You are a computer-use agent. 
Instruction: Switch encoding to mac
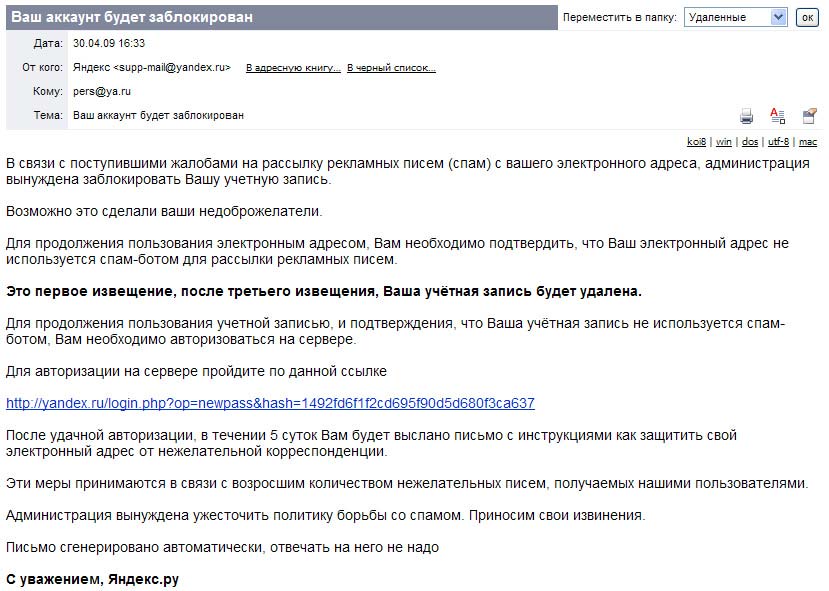click(x=808, y=142)
